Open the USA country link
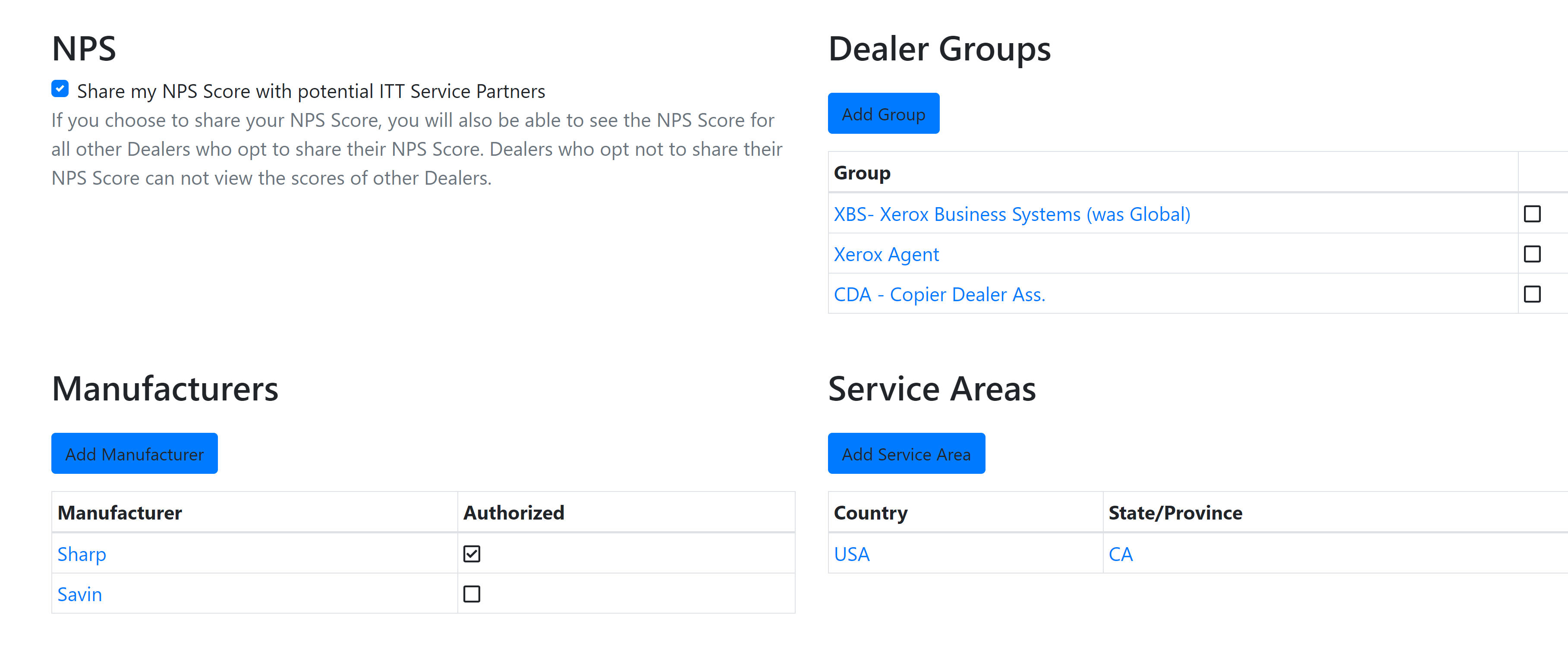Viewport: 1568px width, 668px height. (x=852, y=554)
